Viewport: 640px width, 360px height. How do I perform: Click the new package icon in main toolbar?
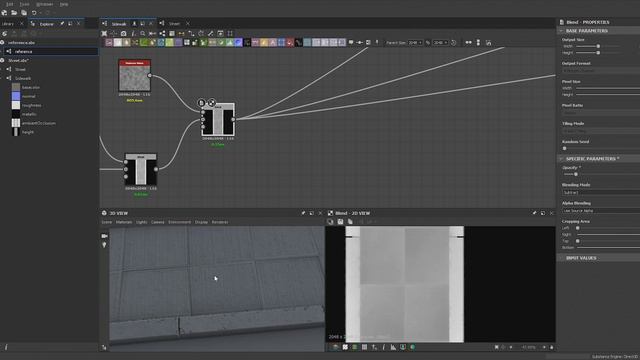(4, 13)
